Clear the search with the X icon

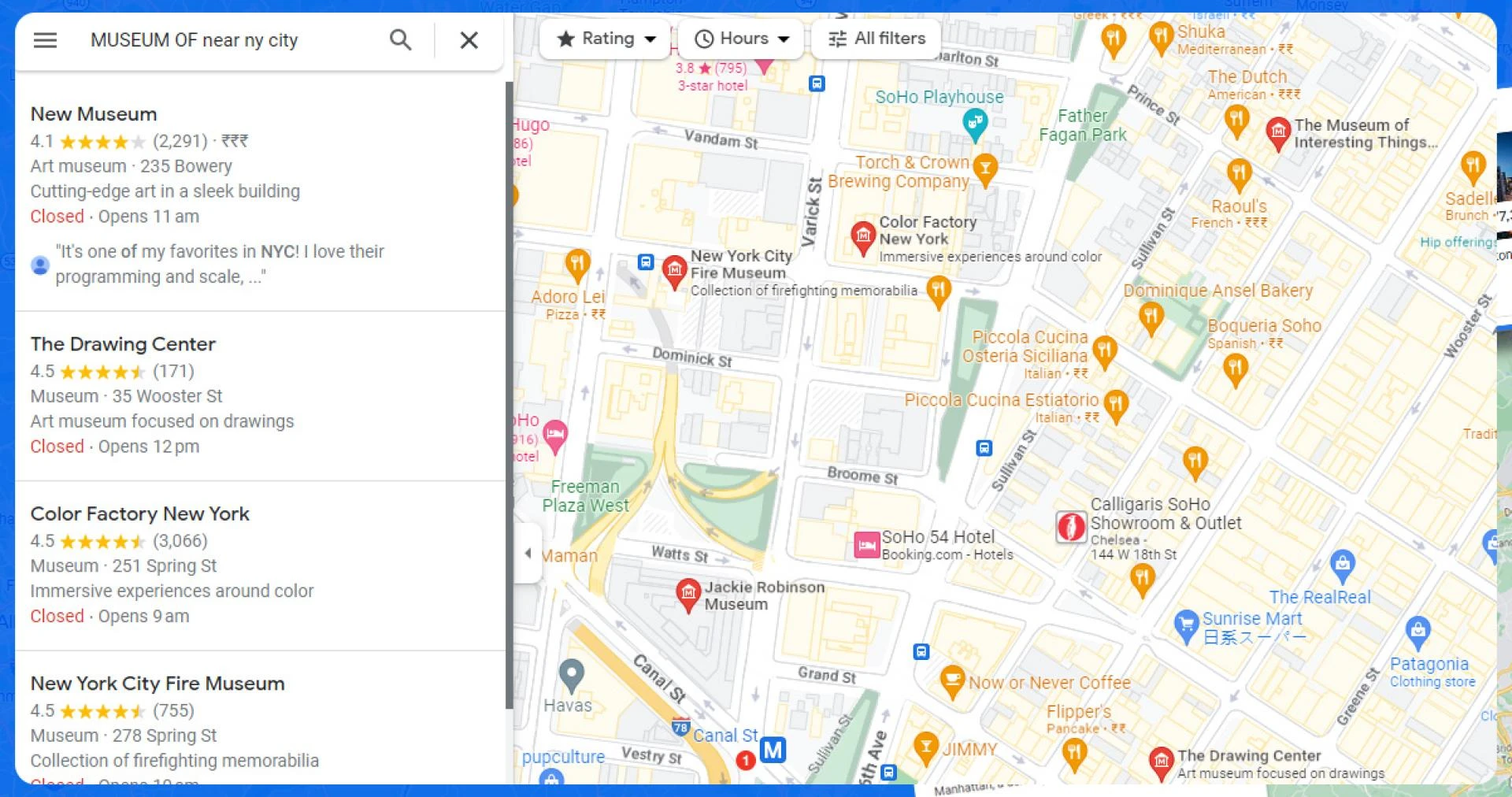coord(469,40)
